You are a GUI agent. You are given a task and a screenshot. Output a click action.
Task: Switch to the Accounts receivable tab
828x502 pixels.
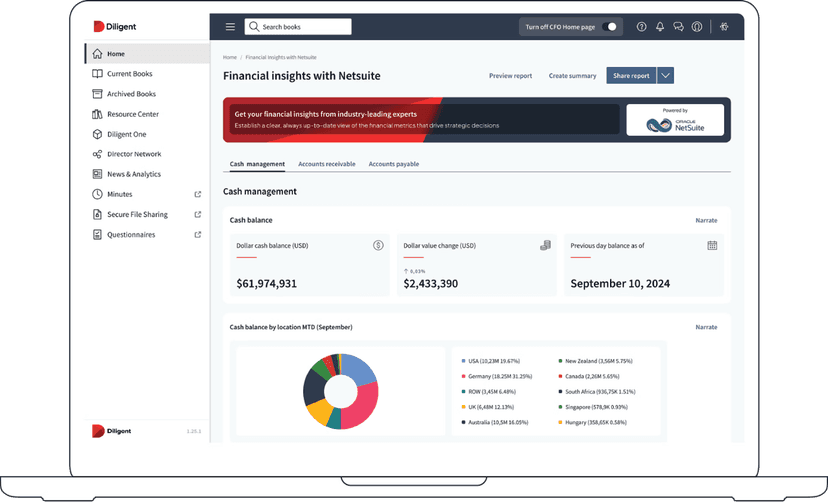327,164
